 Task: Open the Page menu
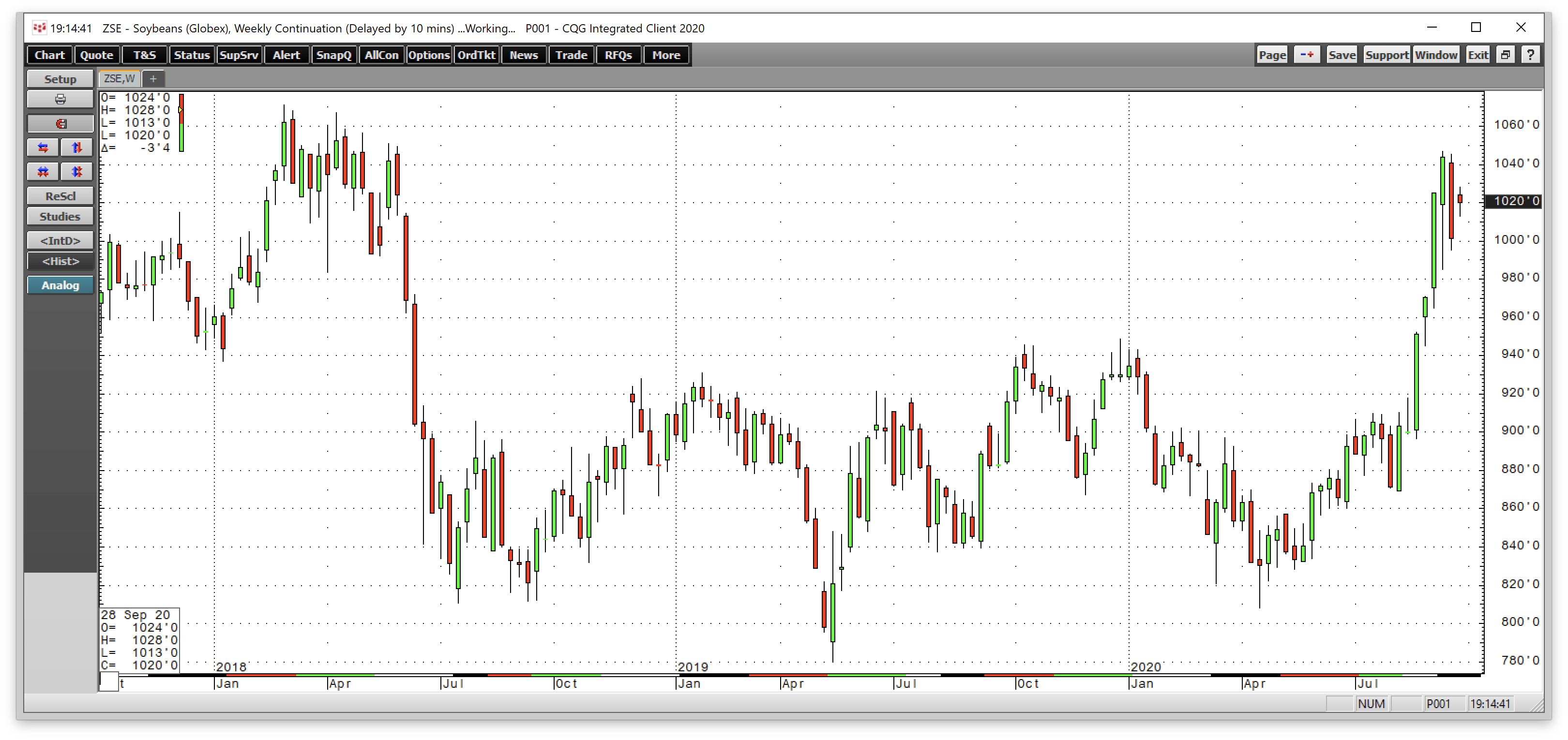(1272, 55)
